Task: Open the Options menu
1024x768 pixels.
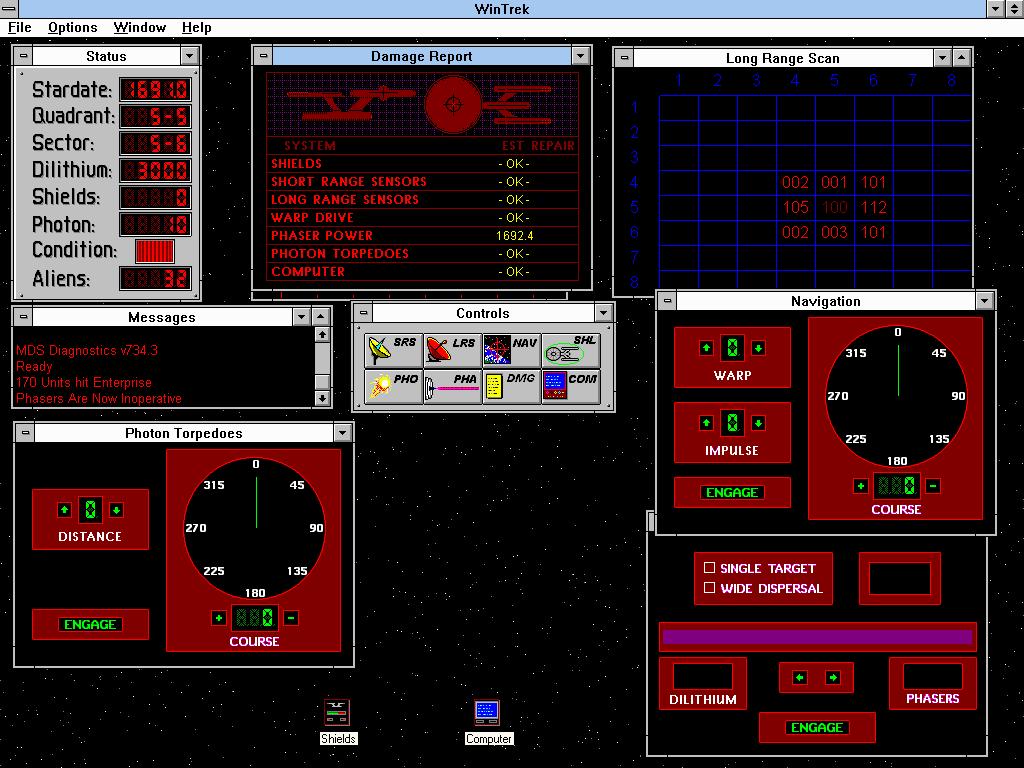Action: click(x=72, y=27)
